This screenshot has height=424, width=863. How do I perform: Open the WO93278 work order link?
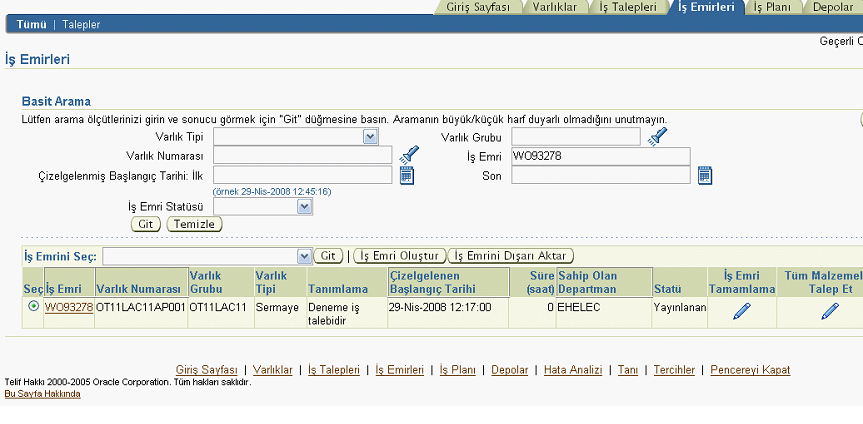tap(68, 307)
